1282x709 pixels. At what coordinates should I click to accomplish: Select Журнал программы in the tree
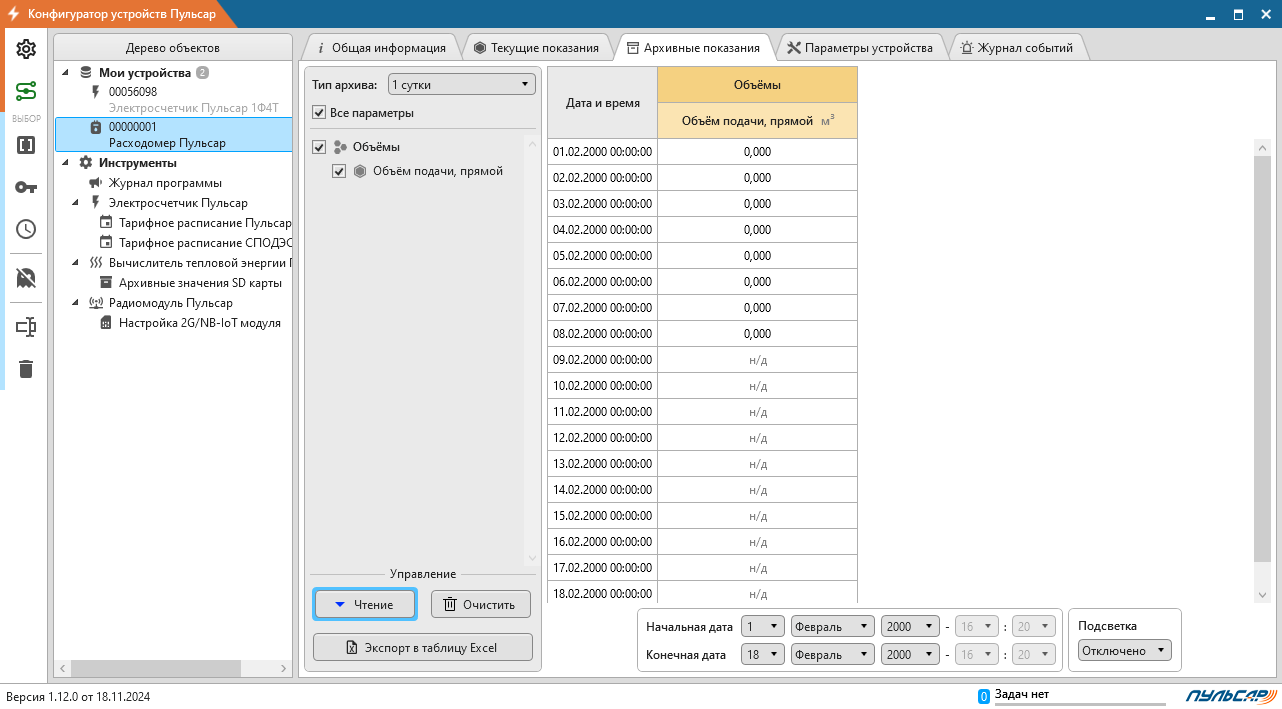coord(165,183)
